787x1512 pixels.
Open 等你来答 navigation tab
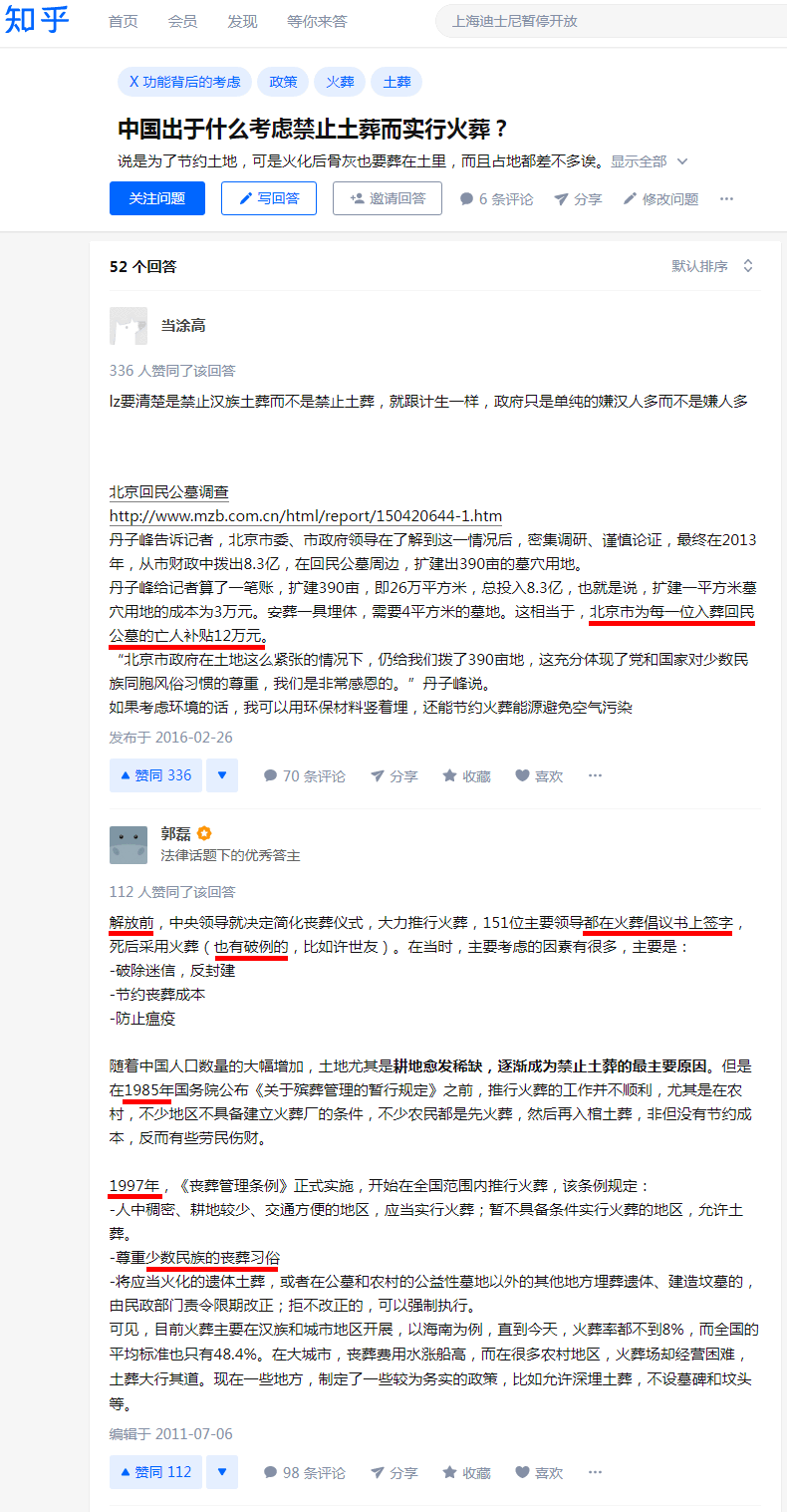(317, 21)
